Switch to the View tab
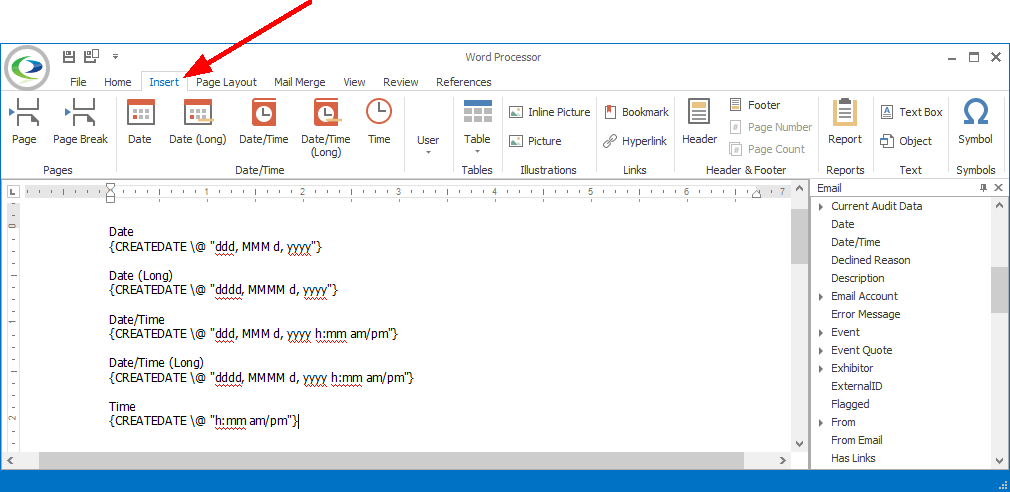The height and width of the screenshot is (492, 1010). [x=354, y=82]
